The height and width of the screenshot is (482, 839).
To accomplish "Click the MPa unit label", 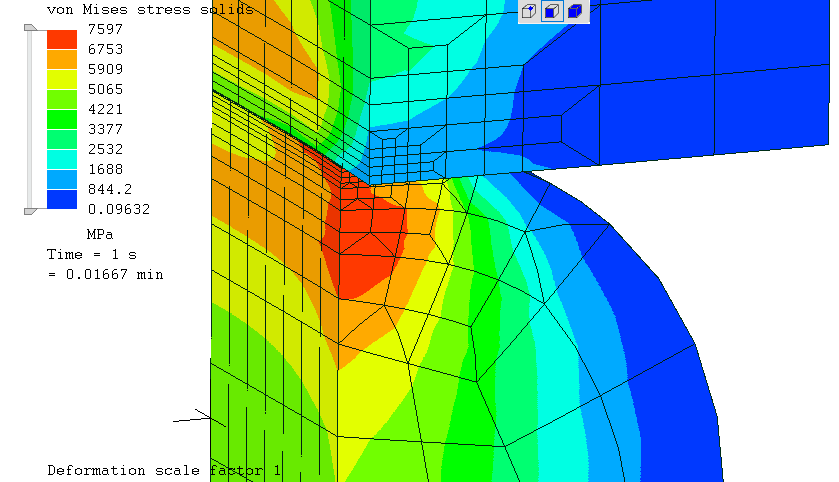I will 100,234.
